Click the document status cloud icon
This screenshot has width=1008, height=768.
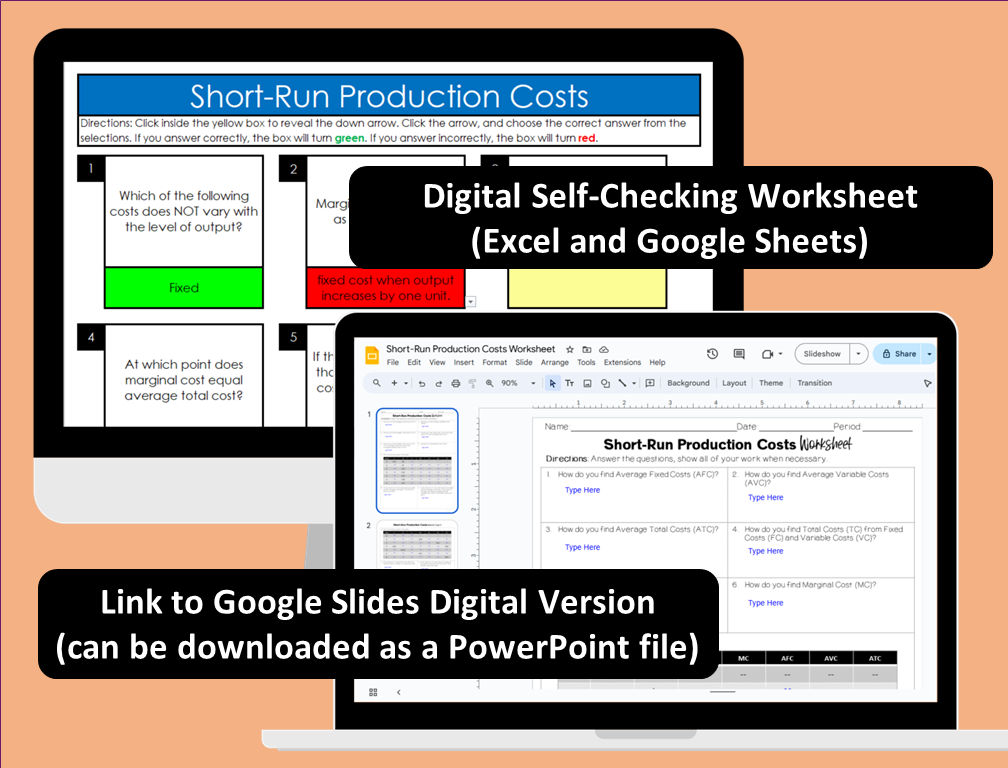[x=602, y=348]
